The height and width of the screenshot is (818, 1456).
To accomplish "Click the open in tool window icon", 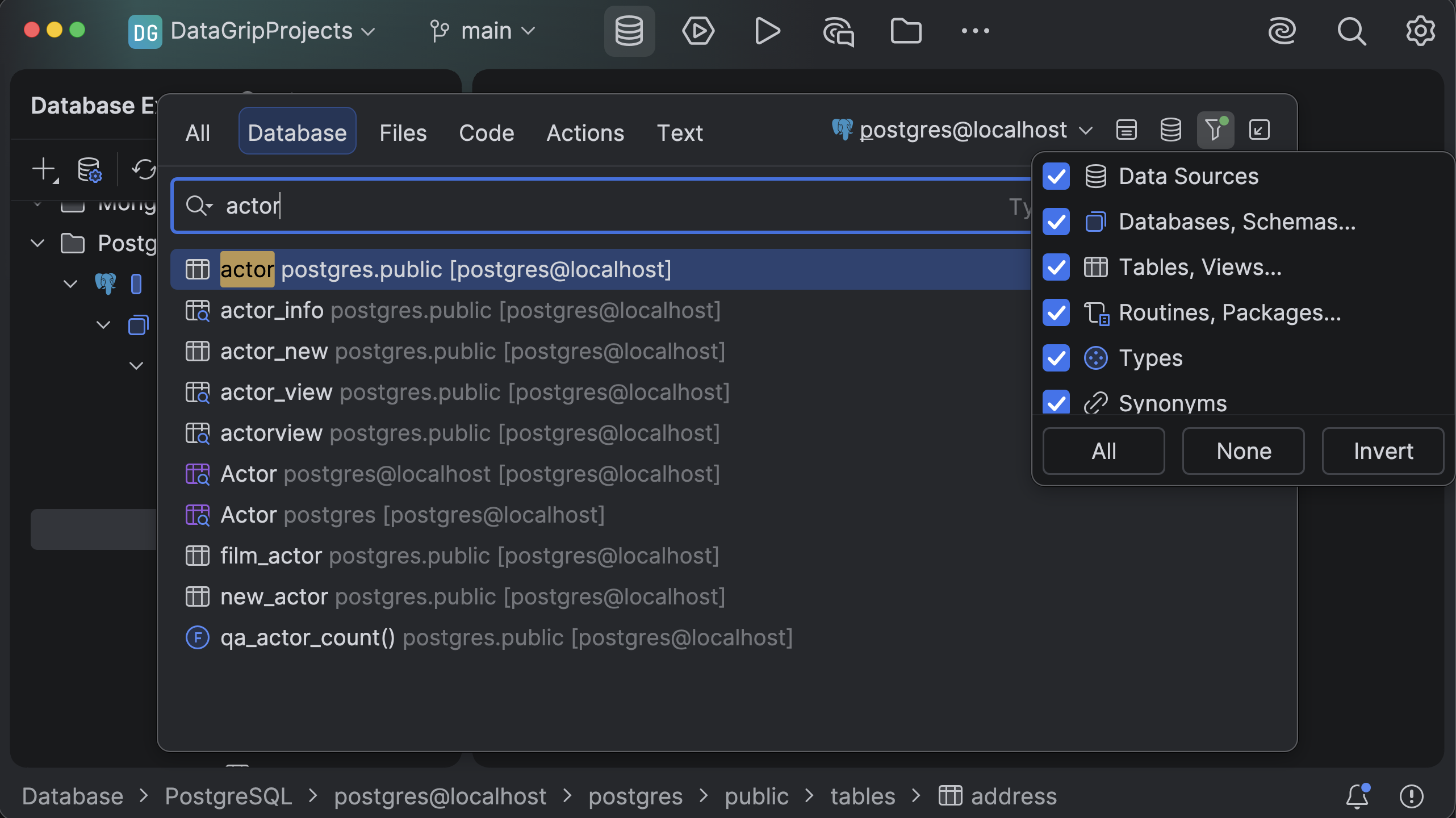I will click(1259, 130).
